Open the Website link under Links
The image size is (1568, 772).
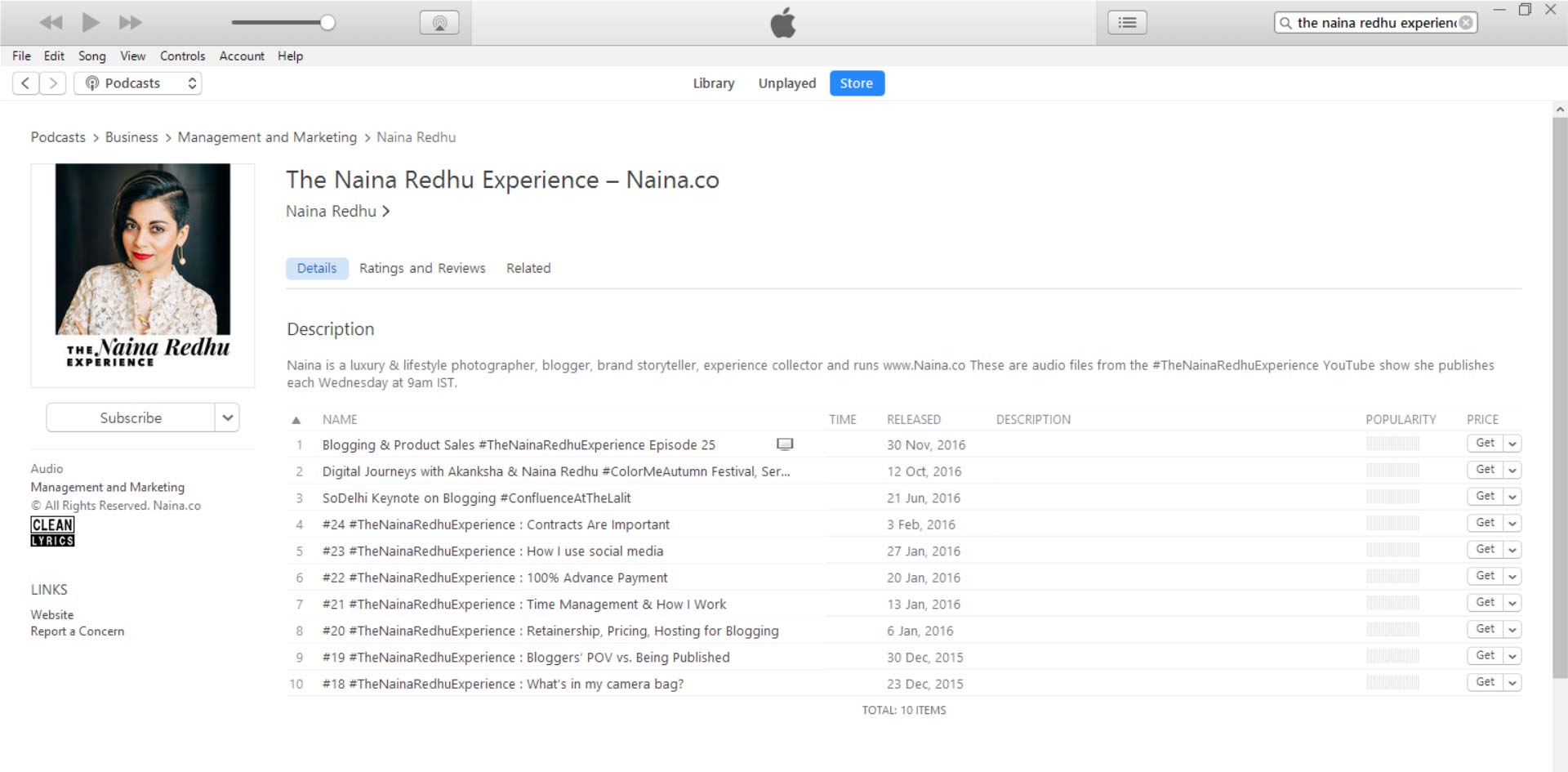pyautogui.click(x=52, y=614)
